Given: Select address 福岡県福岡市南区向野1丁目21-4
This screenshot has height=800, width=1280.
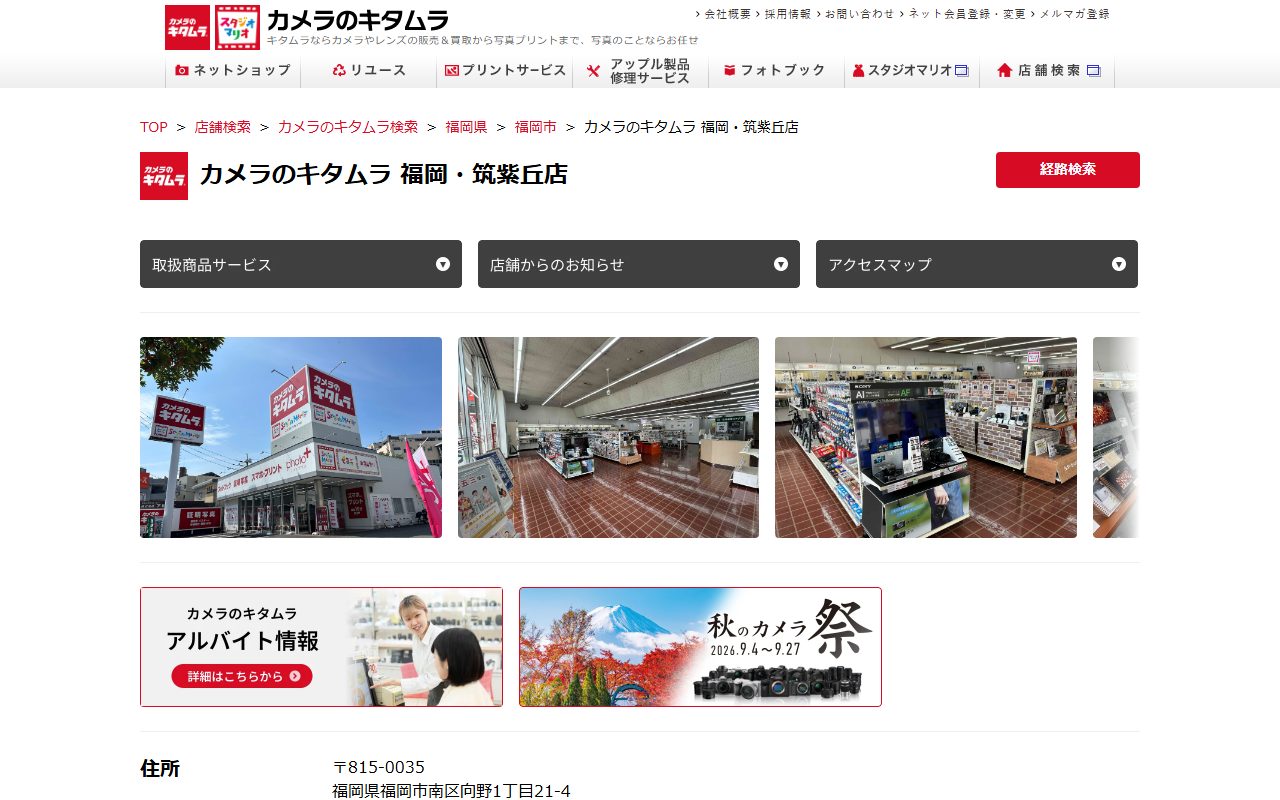Looking at the screenshot, I should 451,791.
